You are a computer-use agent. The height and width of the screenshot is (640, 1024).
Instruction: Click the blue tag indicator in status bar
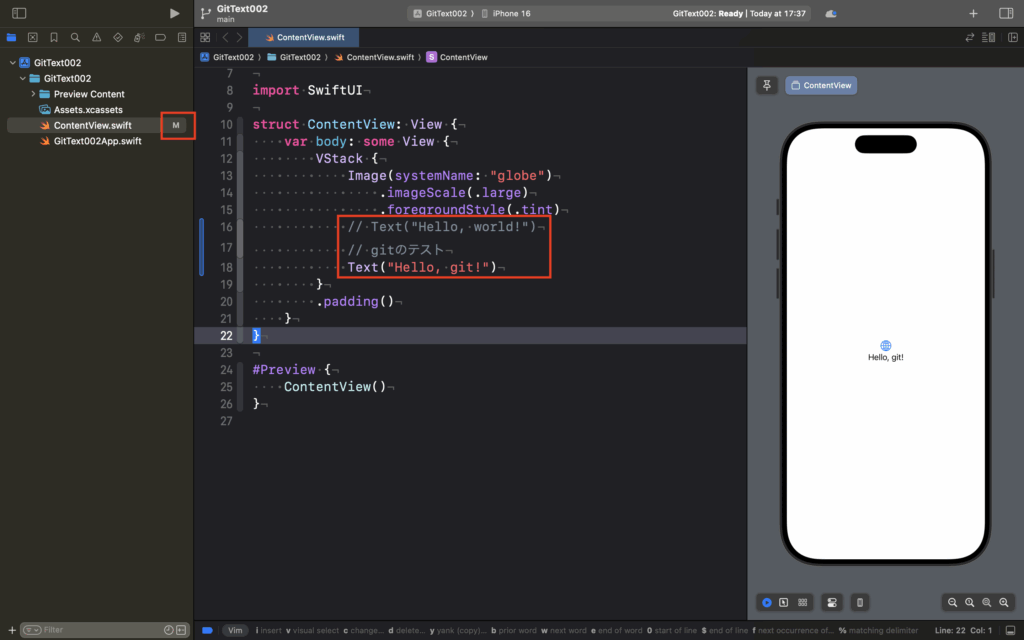[207, 630]
